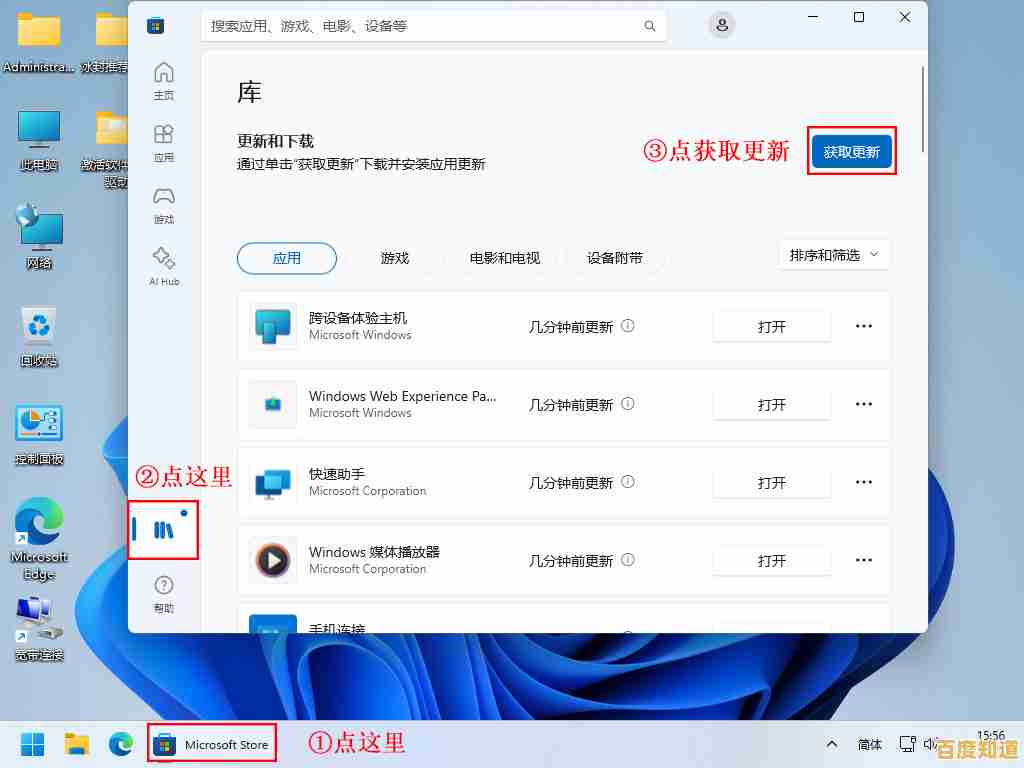Open the 排序和筛选 dropdown
The width and height of the screenshot is (1024, 768).
(x=834, y=254)
